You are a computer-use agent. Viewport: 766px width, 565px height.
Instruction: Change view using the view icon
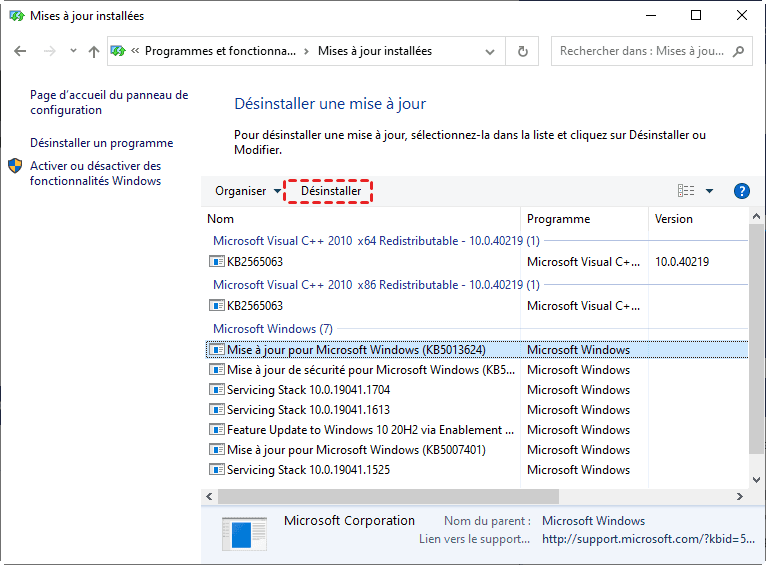click(x=686, y=190)
